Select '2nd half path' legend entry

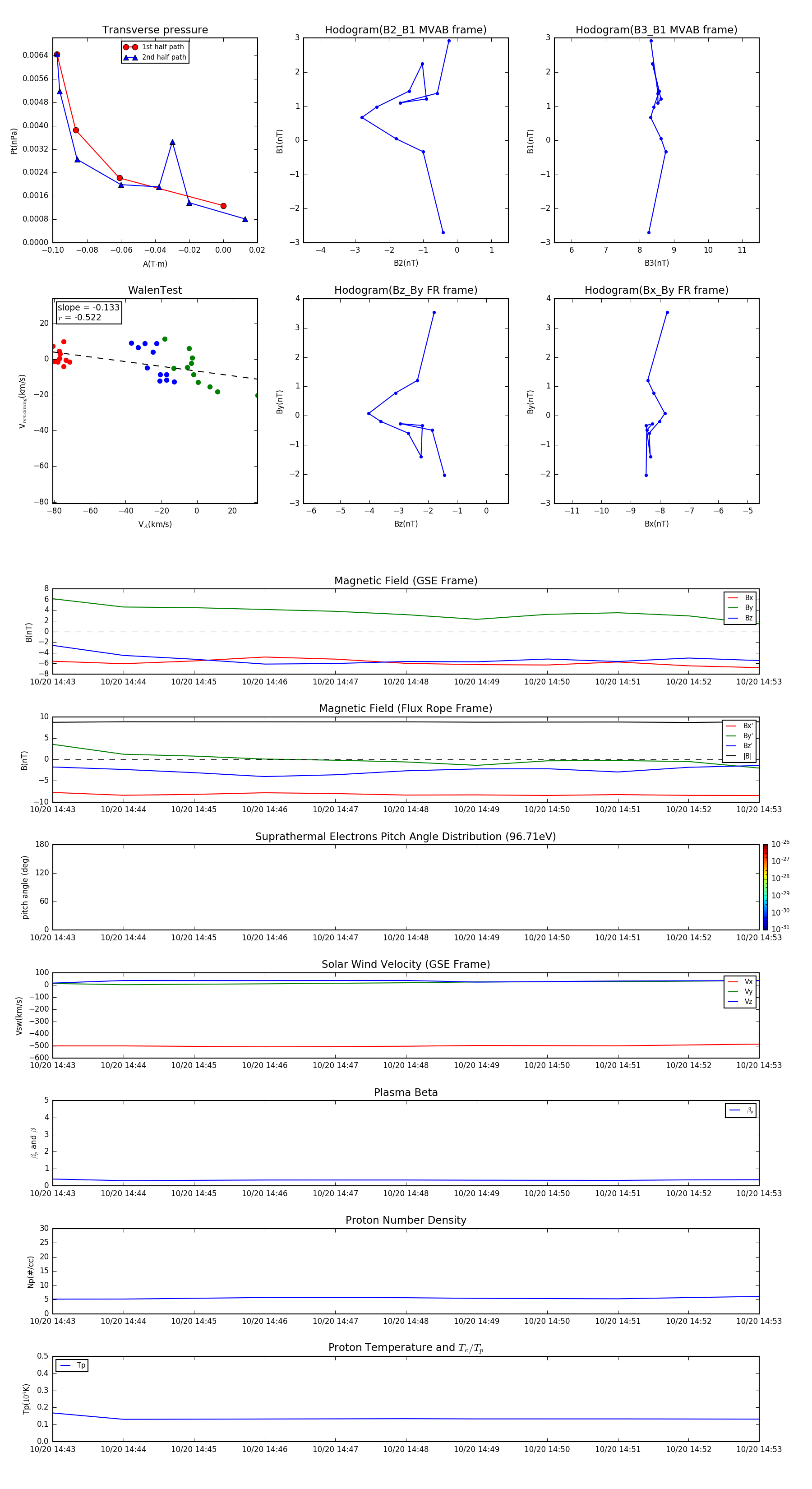point(154,57)
